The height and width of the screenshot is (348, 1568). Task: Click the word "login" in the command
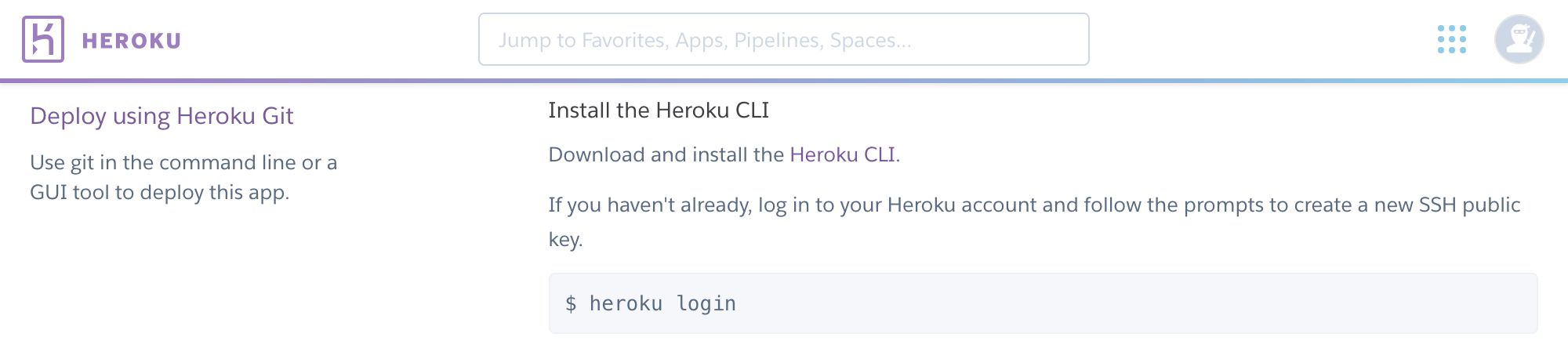pyautogui.click(x=706, y=303)
